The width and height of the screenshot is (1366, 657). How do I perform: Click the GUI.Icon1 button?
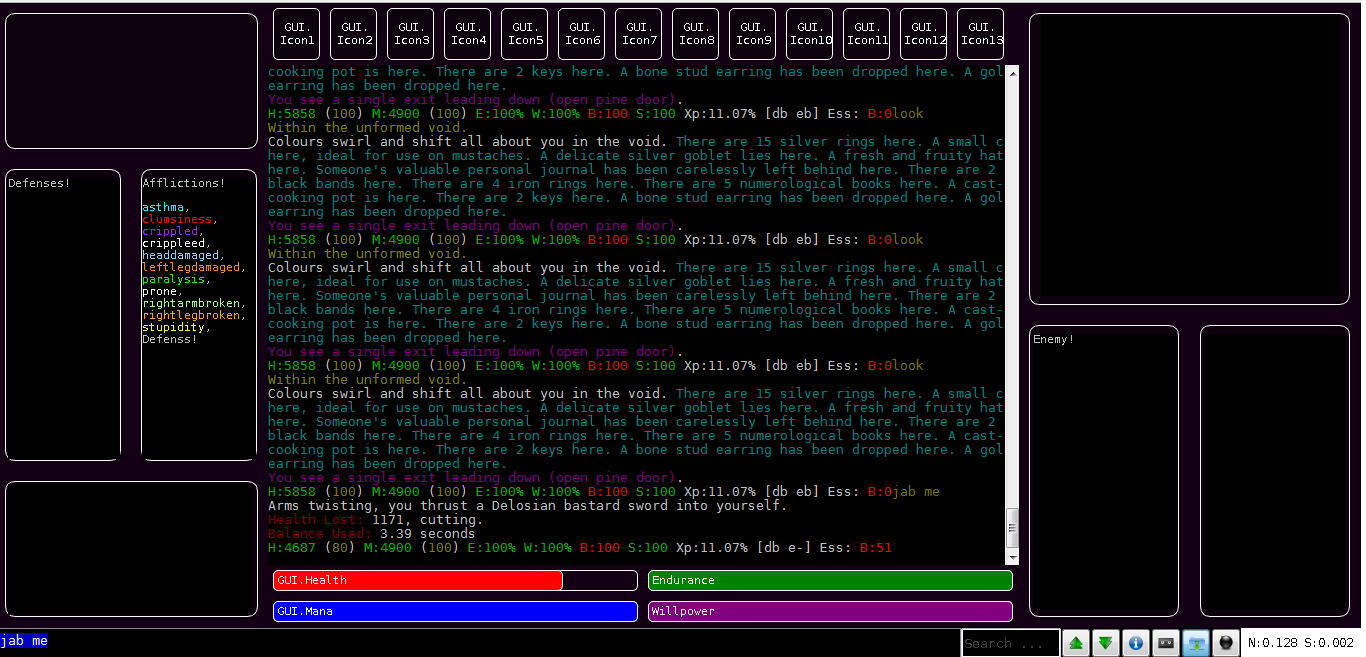pyautogui.click(x=297, y=34)
